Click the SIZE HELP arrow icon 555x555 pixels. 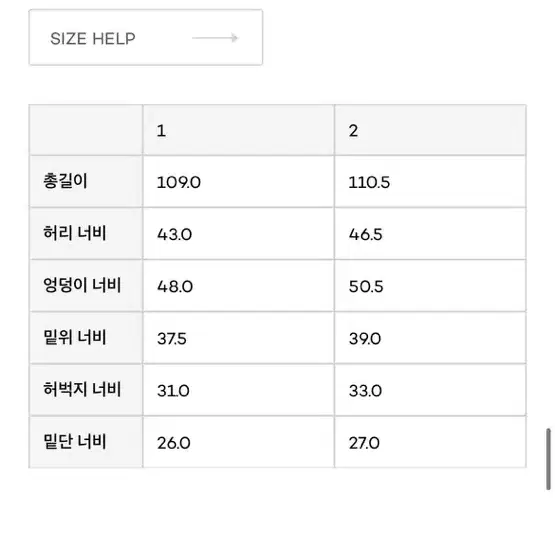click(x=215, y=38)
